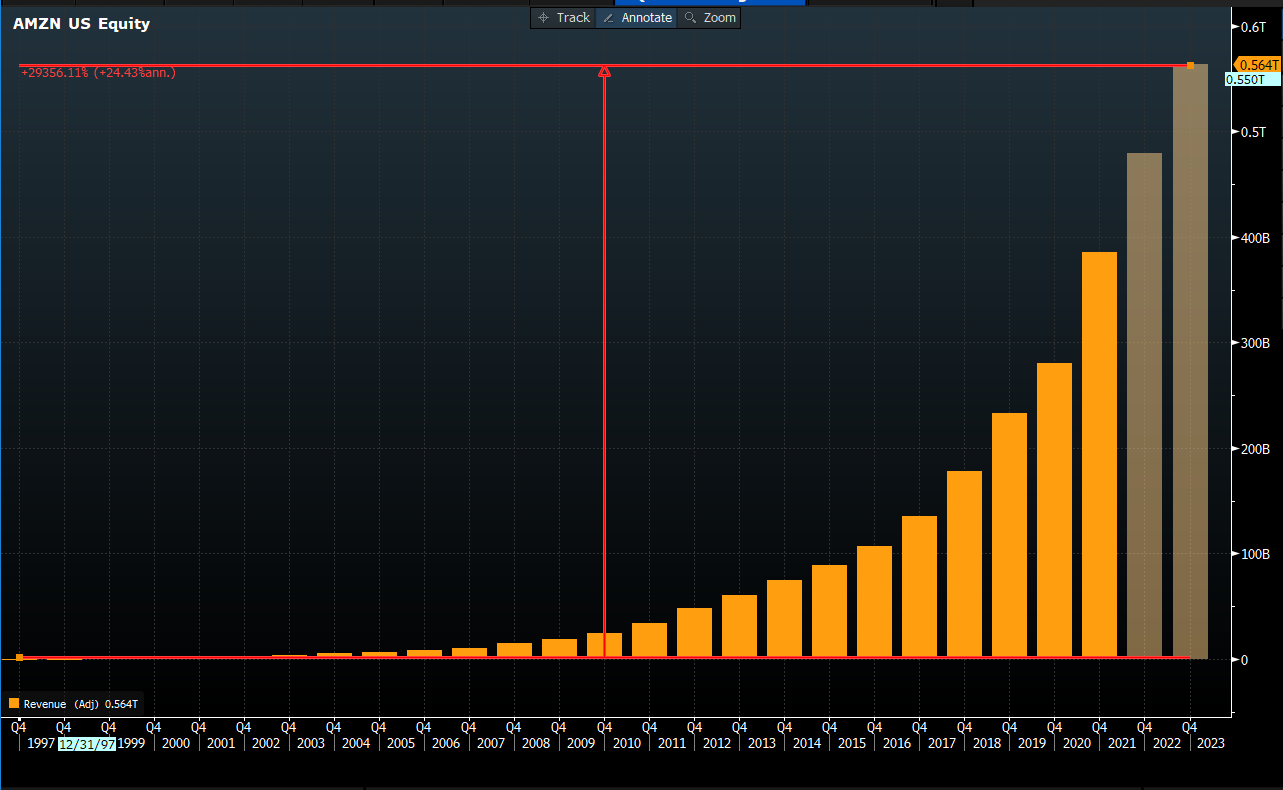Select the highlighted 12/31/97 date label
Image resolution: width=1283 pixels, height=790 pixels.
click(87, 744)
